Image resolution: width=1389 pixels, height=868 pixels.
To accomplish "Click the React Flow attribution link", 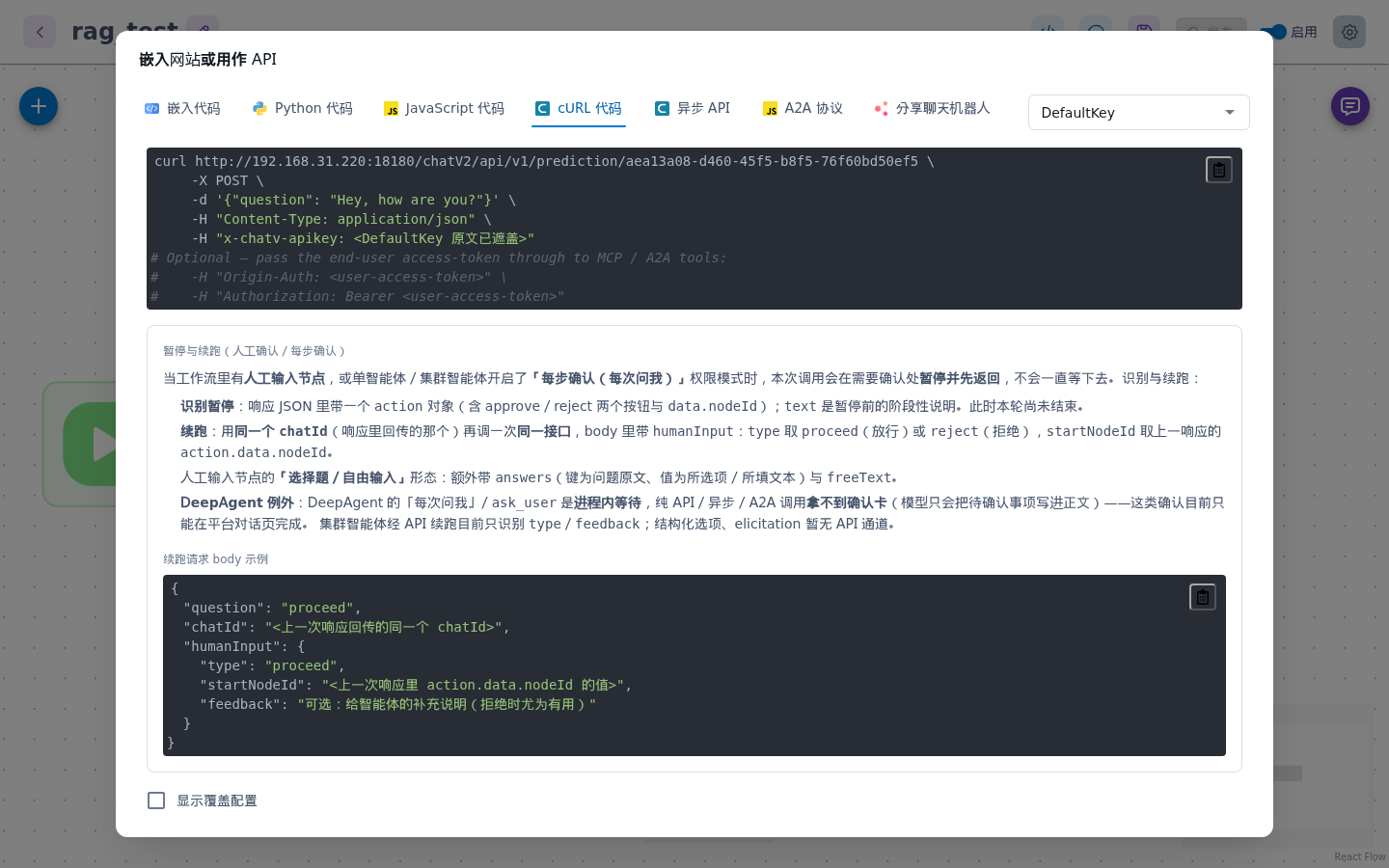I will 1360,856.
